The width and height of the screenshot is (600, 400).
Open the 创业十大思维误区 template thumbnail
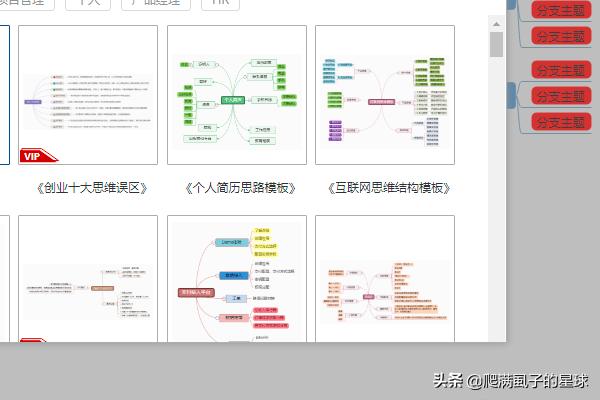pyautogui.click(x=88, y=95)
